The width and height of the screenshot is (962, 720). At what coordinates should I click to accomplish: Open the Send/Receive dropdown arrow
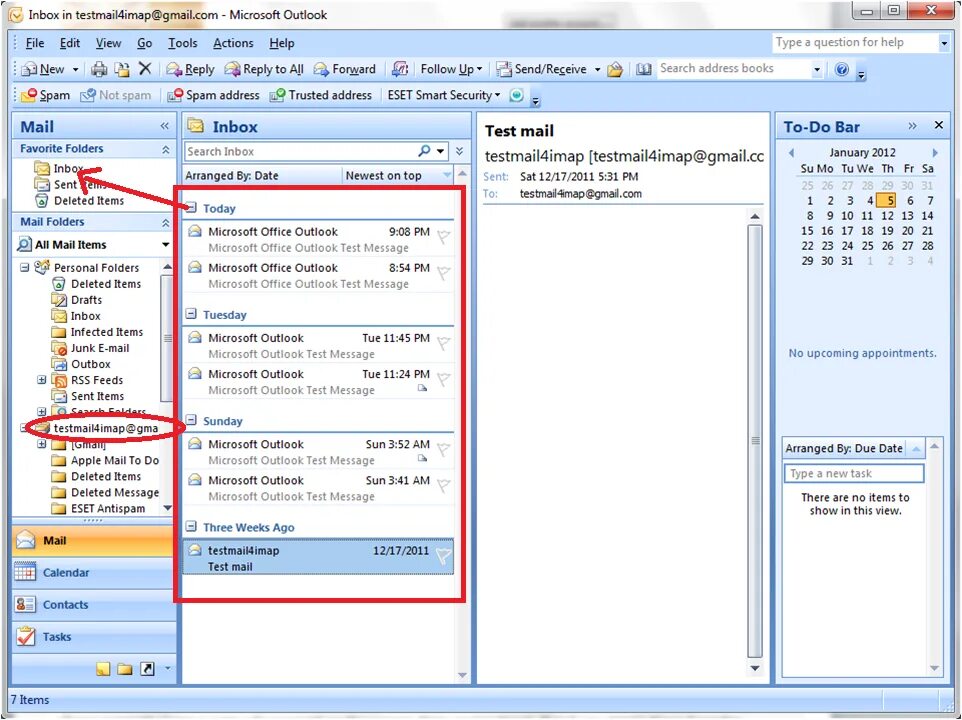click(597, 70)
